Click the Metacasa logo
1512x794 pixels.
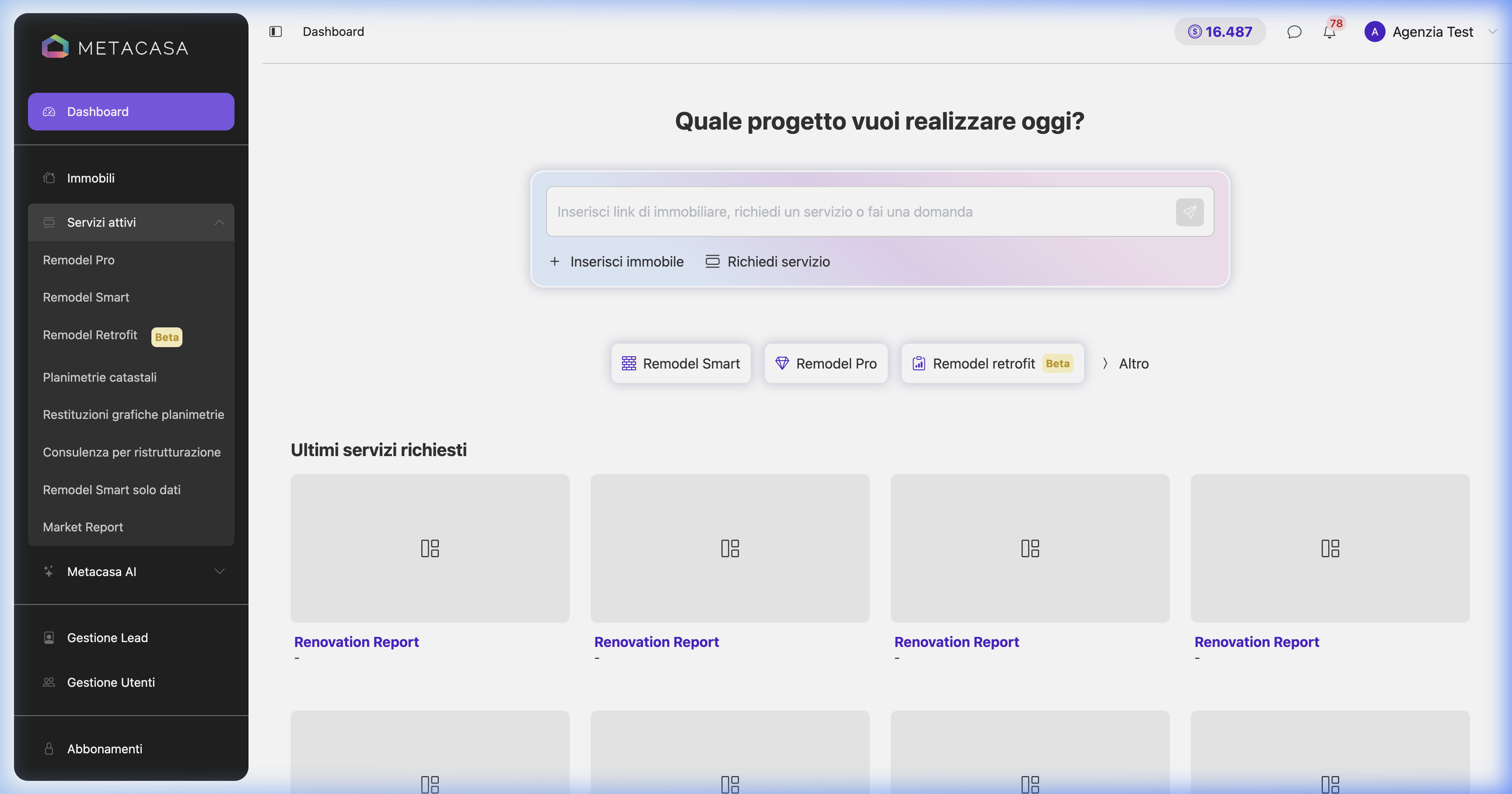(115, 47)
